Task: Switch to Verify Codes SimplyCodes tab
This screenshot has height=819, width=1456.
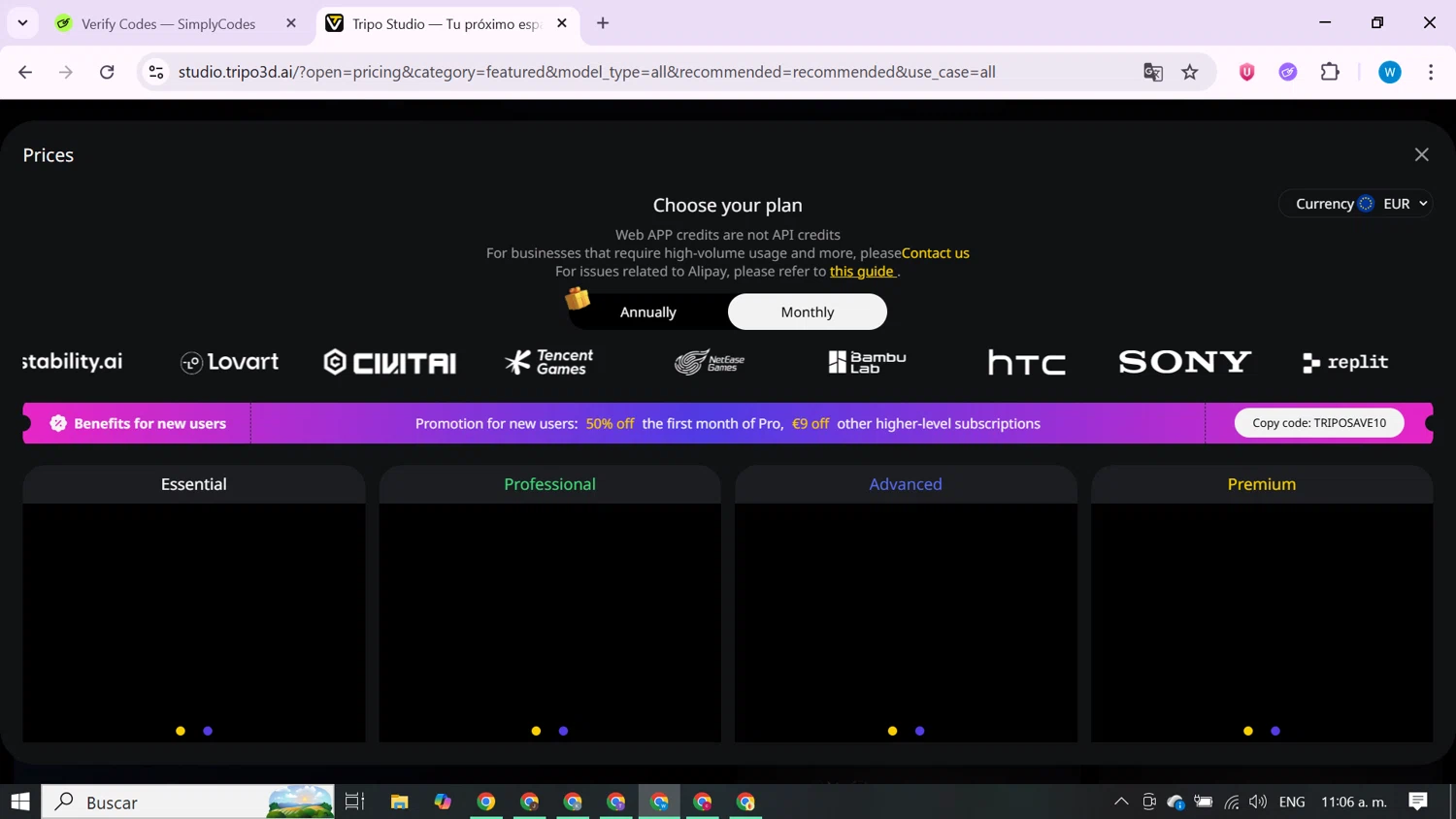Action: coord(168,23)
